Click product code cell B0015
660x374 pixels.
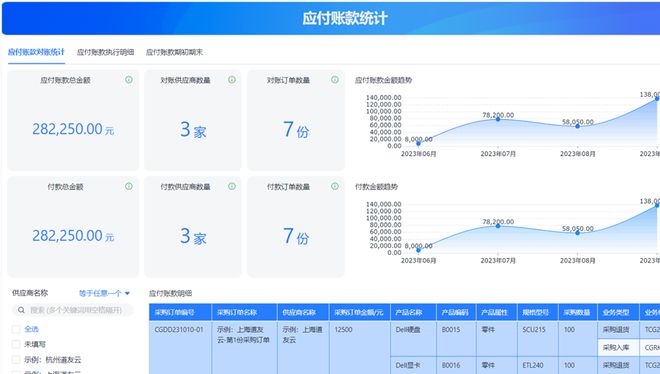coord(456,339)
